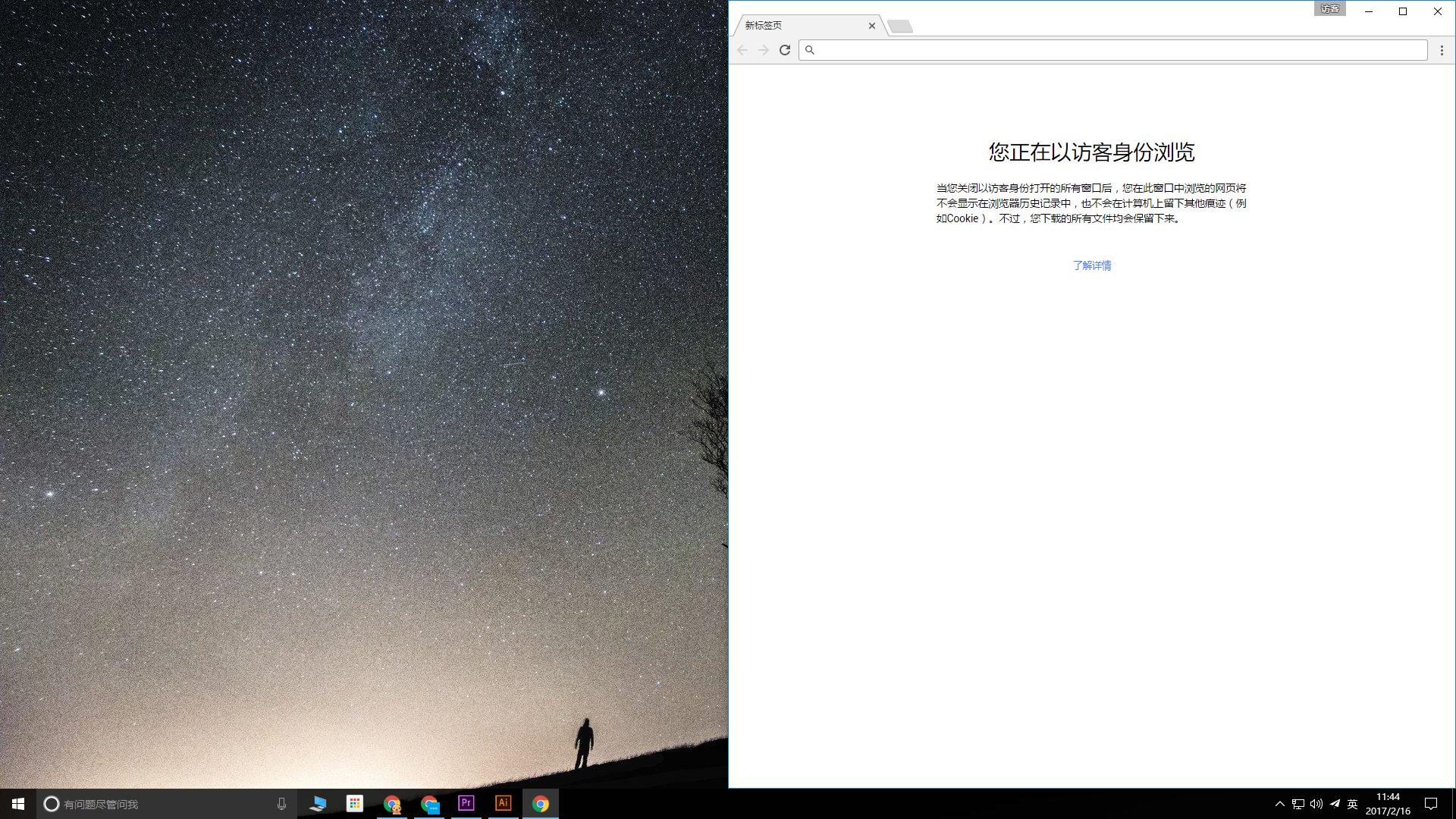1456x819 pixels.
Task: Click the reload page icon in Chrome
Action: tap(784, 50)
